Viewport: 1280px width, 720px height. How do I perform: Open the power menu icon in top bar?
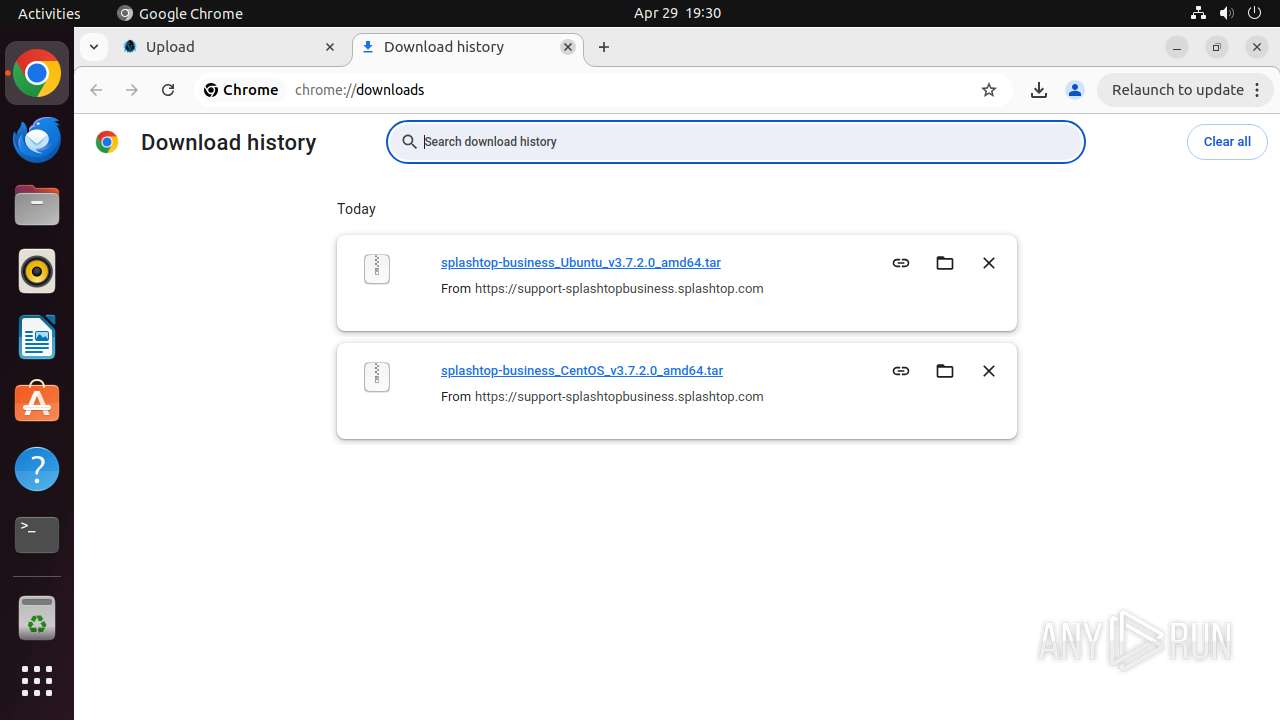pos(1255,13)
